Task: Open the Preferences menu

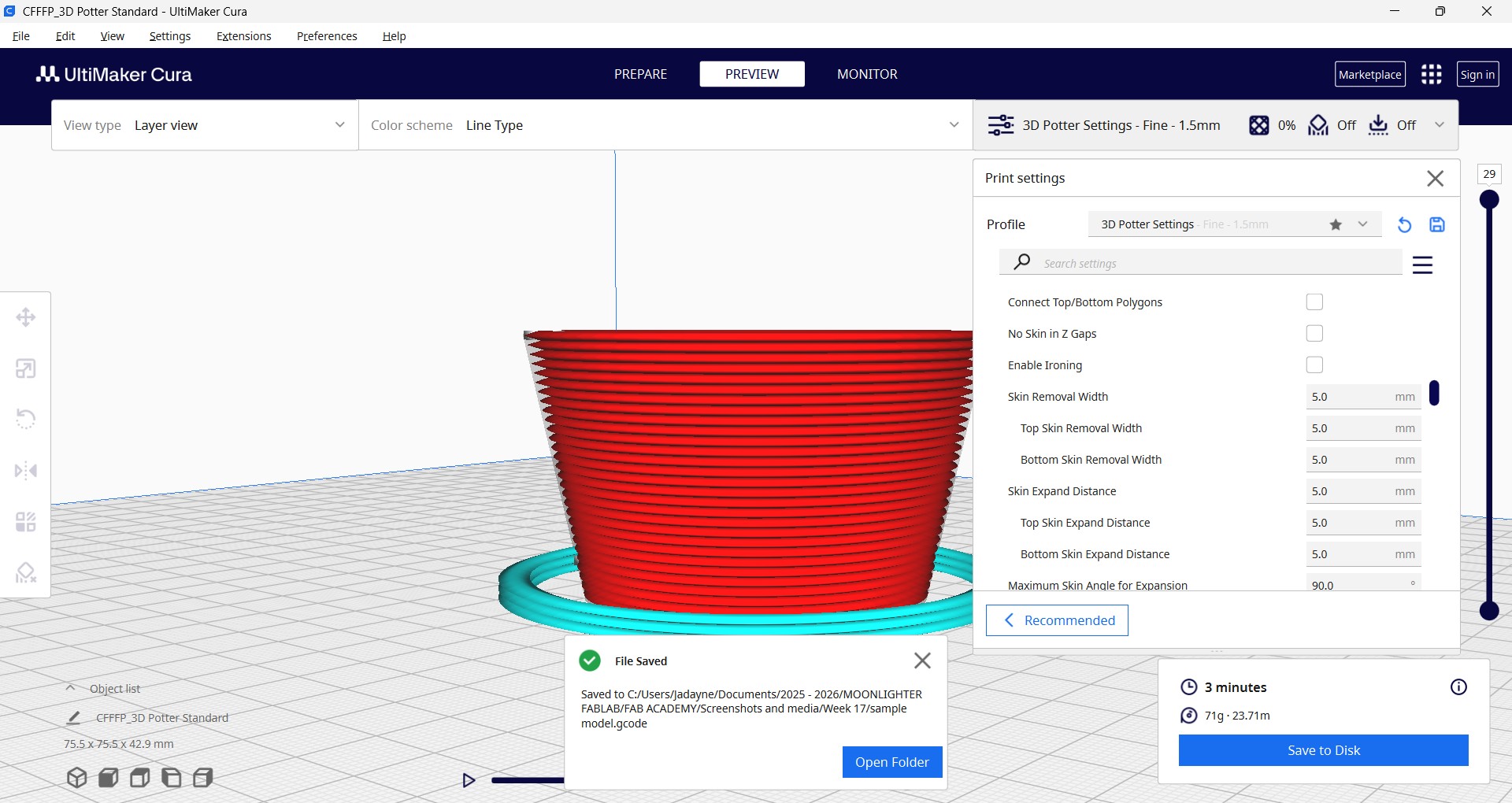Action: click(327, 36)
